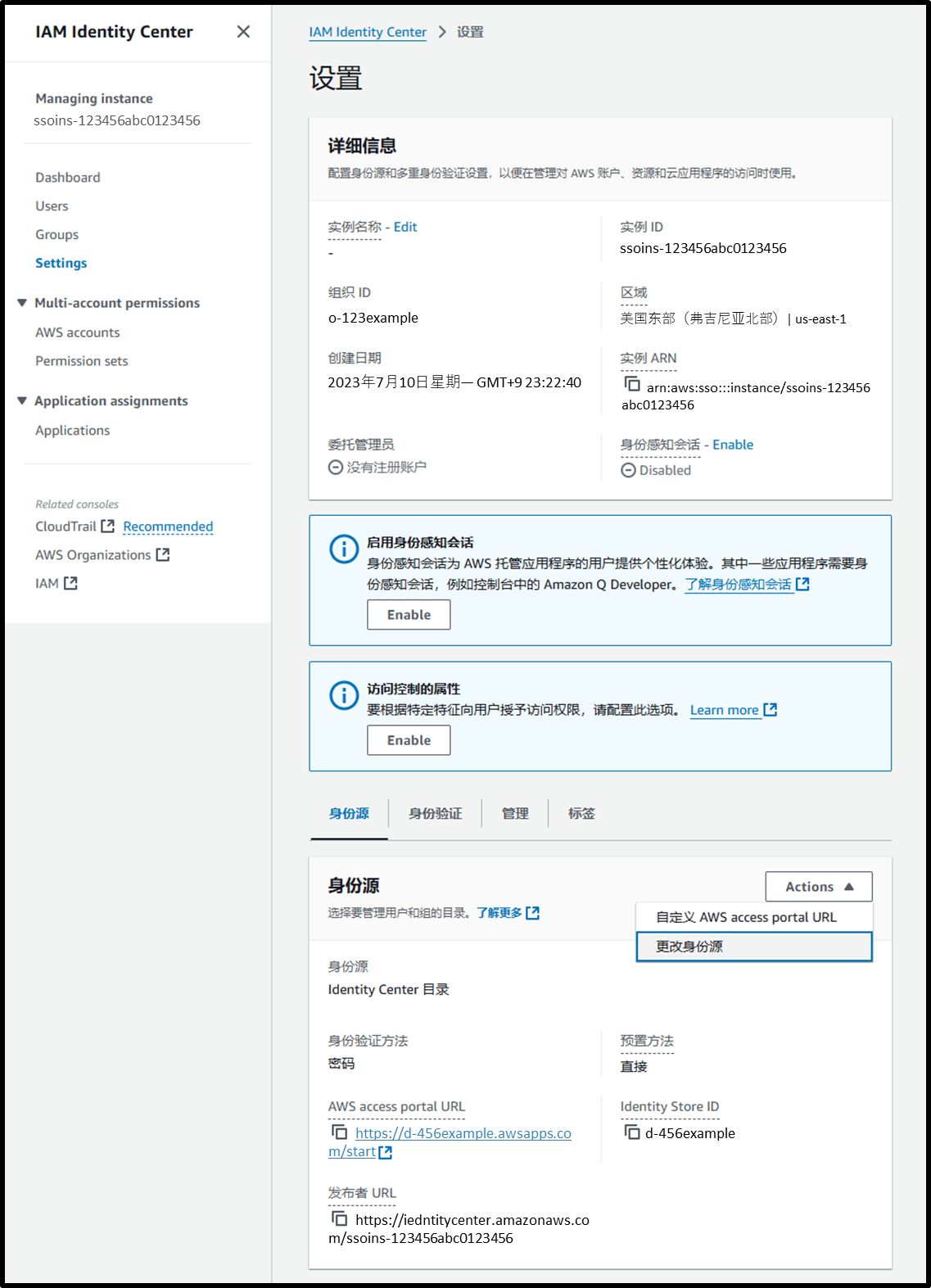Copy the instance ARN value

click(x=631, y=383)
